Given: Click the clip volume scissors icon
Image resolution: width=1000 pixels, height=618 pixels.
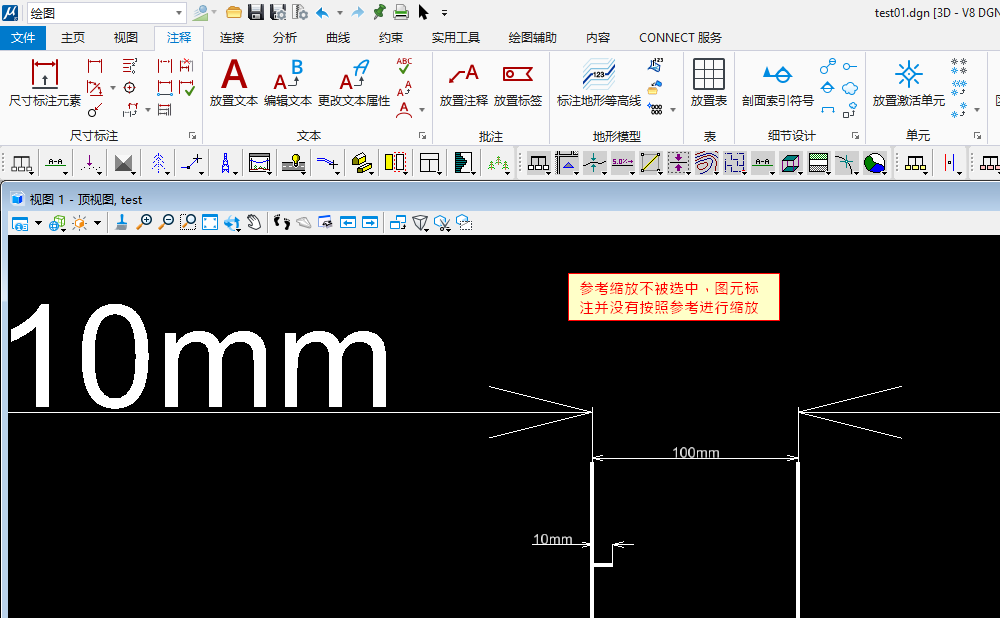Looking at the screenshot, I should coord(442,223).
